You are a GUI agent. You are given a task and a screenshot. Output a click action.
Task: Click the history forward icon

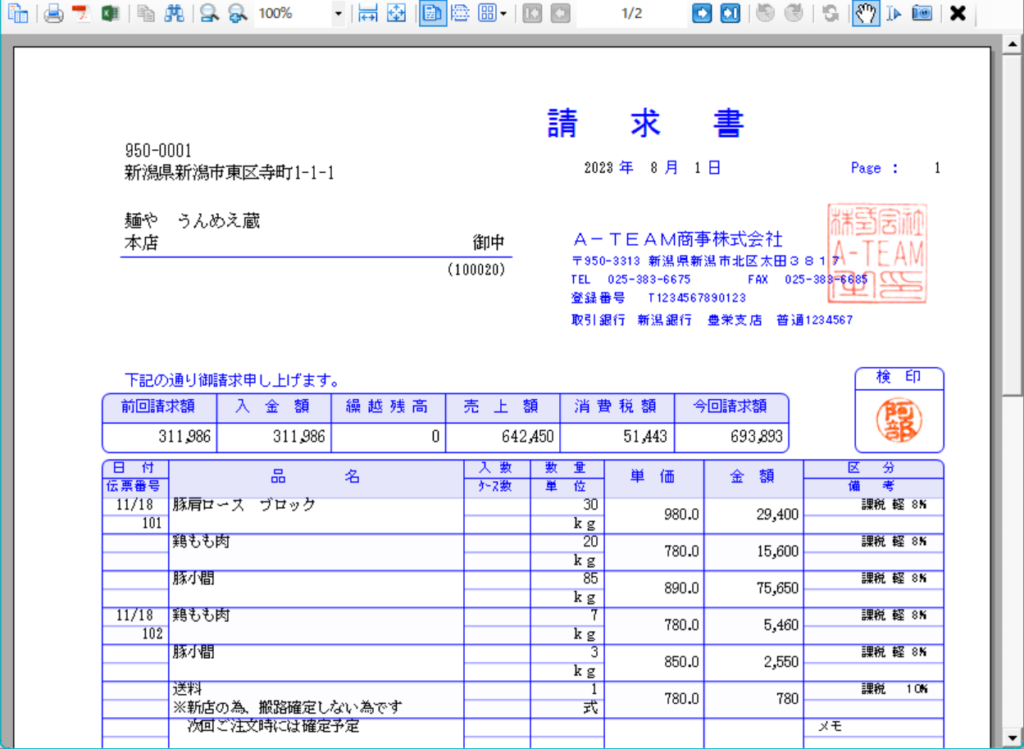[x=793, y=13]
